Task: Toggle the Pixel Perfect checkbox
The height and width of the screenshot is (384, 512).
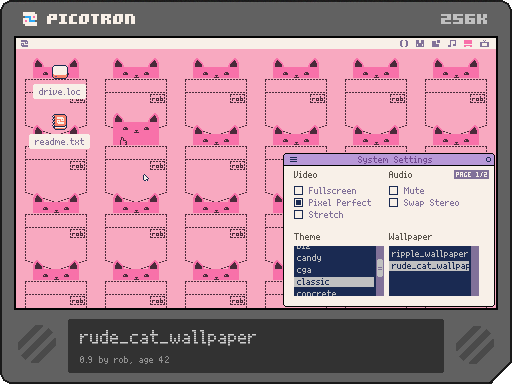Action: pyautogui.click(x=298, y=202)
